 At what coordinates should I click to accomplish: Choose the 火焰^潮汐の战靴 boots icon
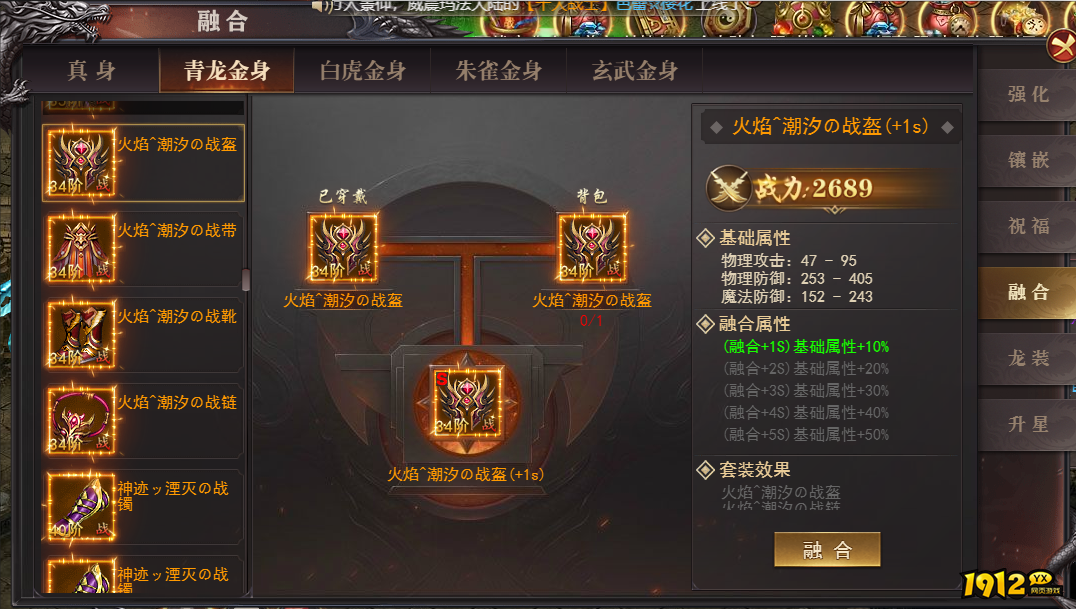80,334
